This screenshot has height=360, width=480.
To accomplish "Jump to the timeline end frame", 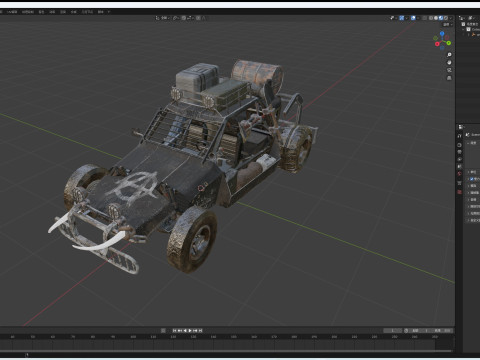I will [200, 331].
